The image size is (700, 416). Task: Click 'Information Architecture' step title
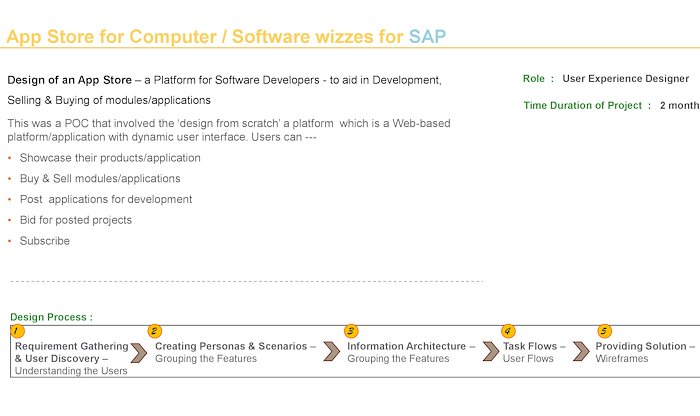(x=406, y=346)
